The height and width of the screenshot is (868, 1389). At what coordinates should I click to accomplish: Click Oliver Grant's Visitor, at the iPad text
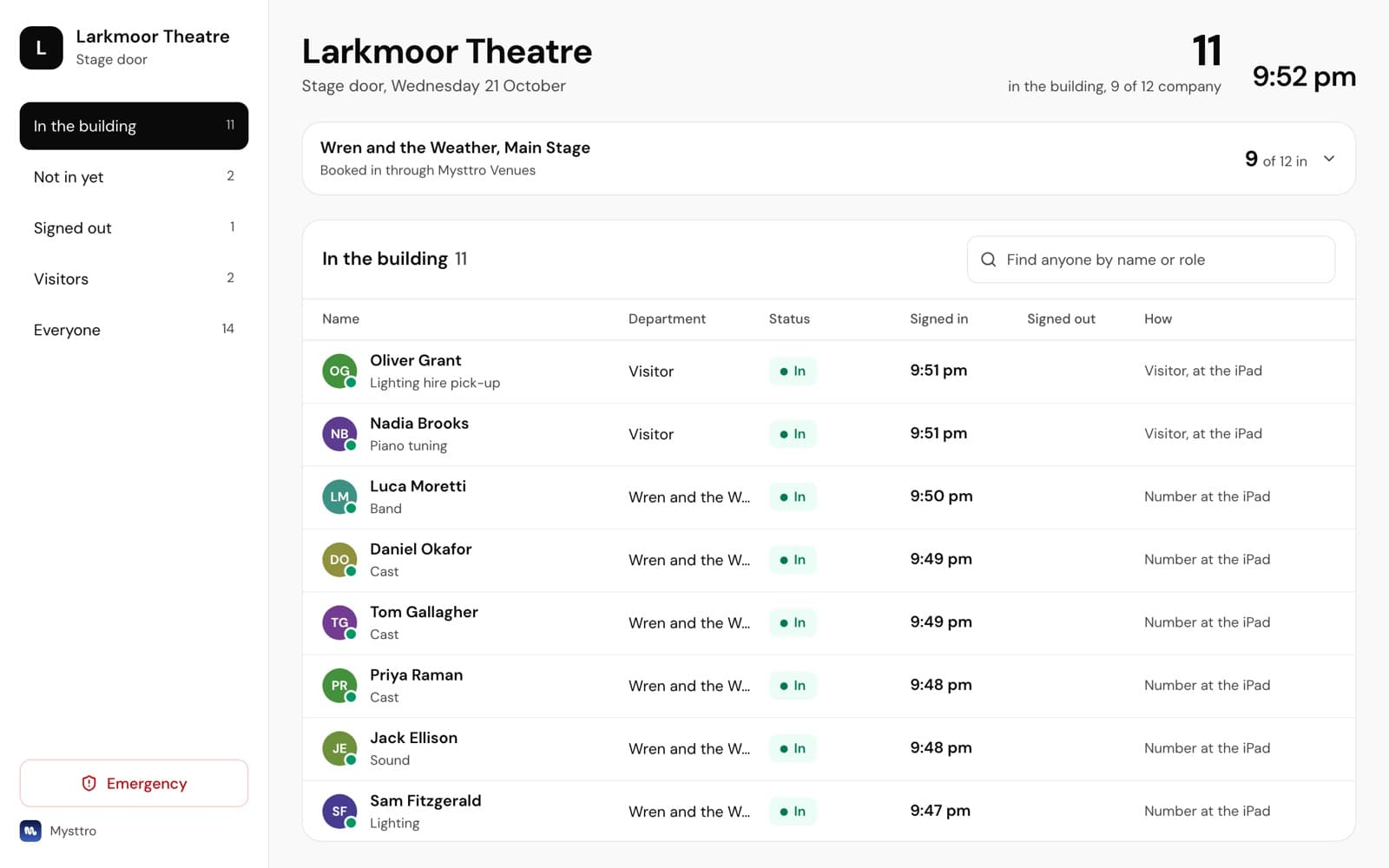click(x=1203, y=371)
